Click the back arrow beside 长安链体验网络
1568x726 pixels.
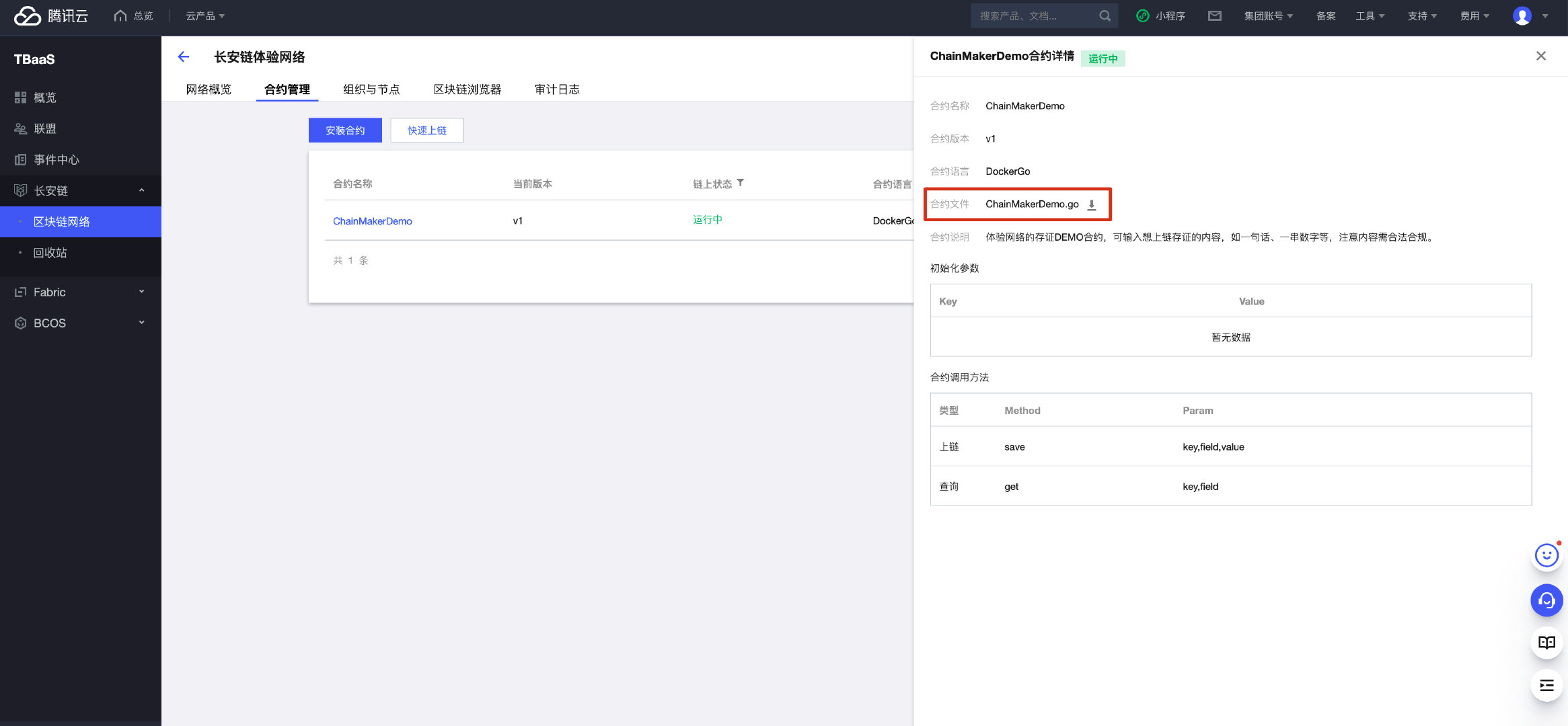tap(183, 57)
